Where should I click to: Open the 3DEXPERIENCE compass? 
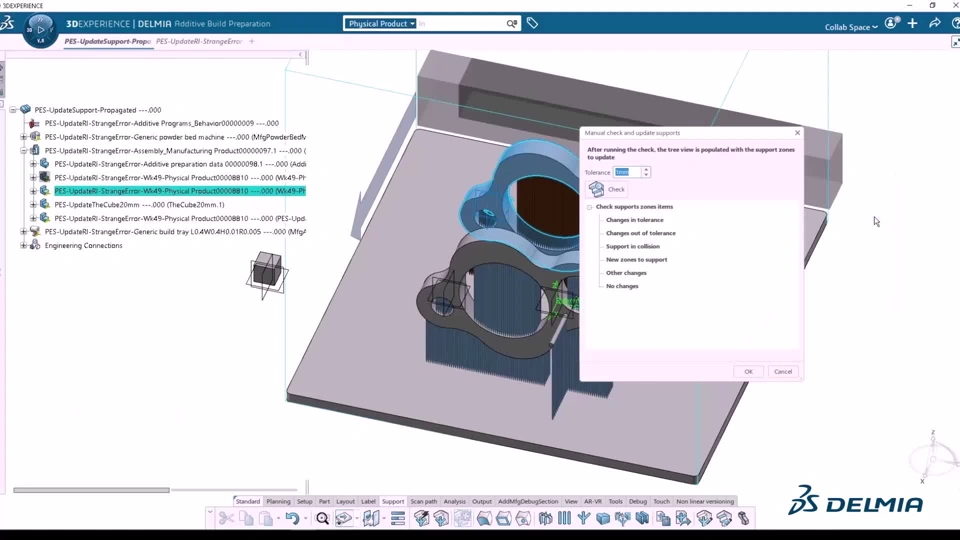point(40,29)
